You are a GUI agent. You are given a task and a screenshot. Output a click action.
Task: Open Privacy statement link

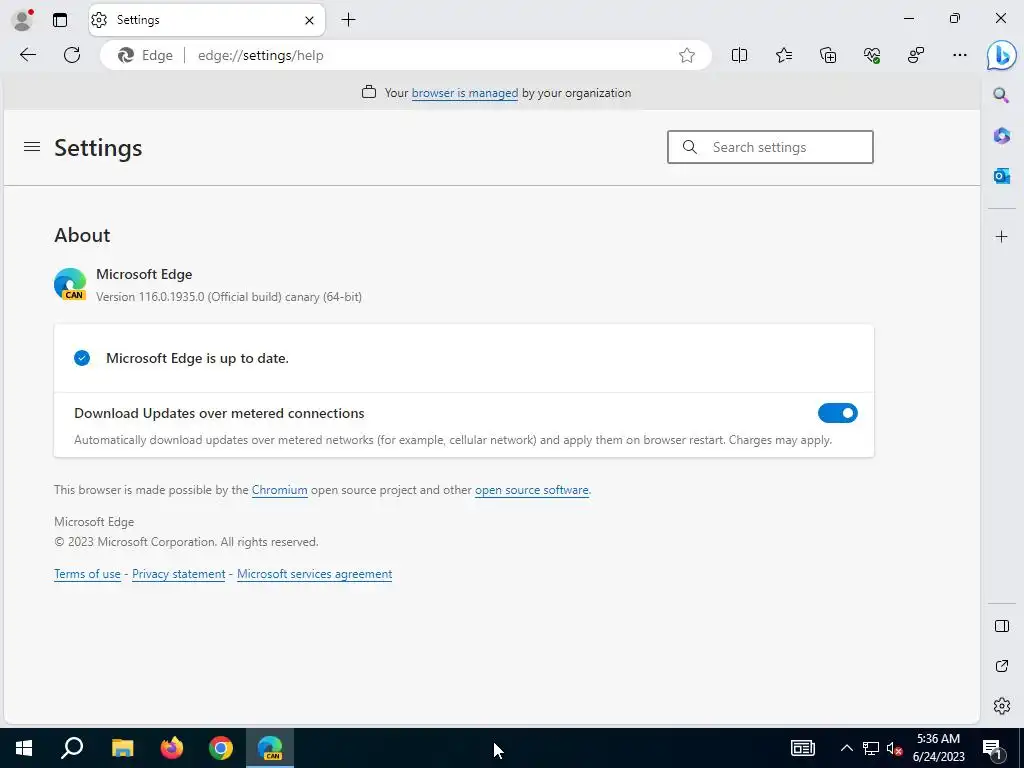[178, 574]
